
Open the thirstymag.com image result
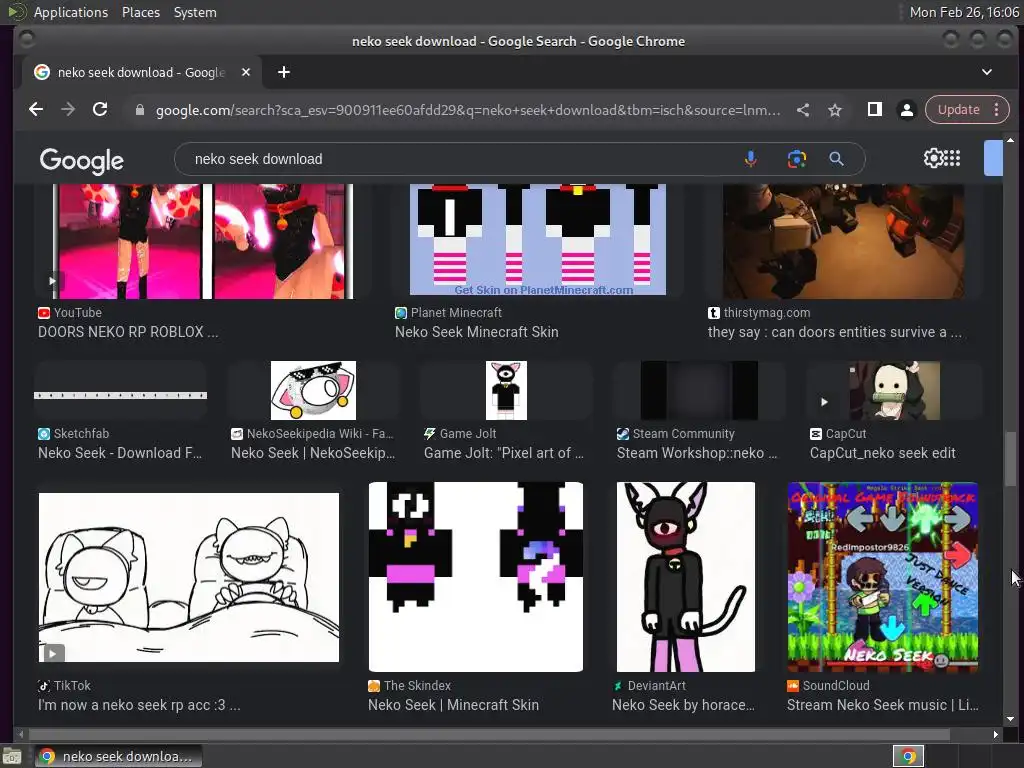pos(843,241)
